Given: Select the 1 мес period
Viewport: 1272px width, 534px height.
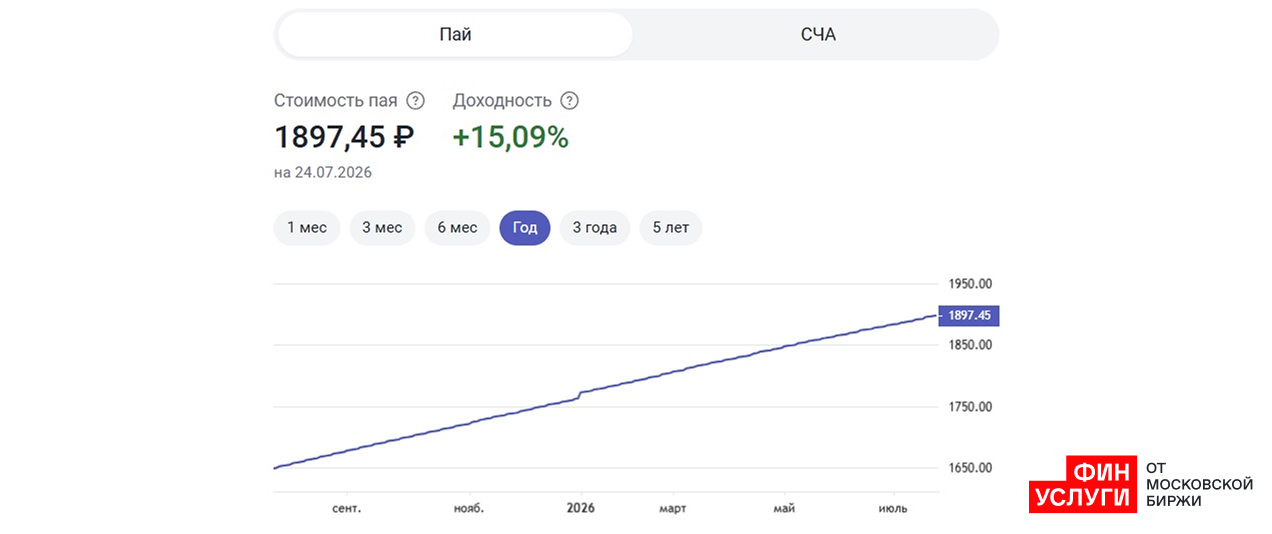Looking at the screenshot, I should click(x=307, y=228).
